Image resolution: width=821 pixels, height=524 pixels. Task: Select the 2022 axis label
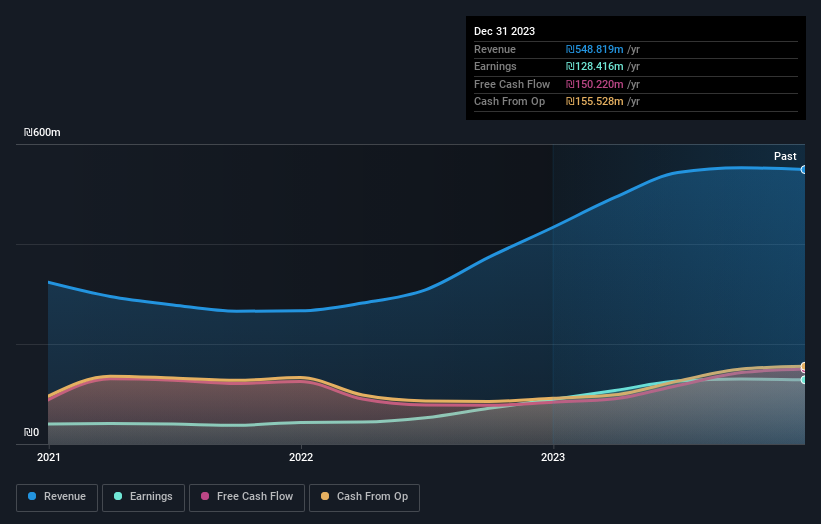coord(301,458)
